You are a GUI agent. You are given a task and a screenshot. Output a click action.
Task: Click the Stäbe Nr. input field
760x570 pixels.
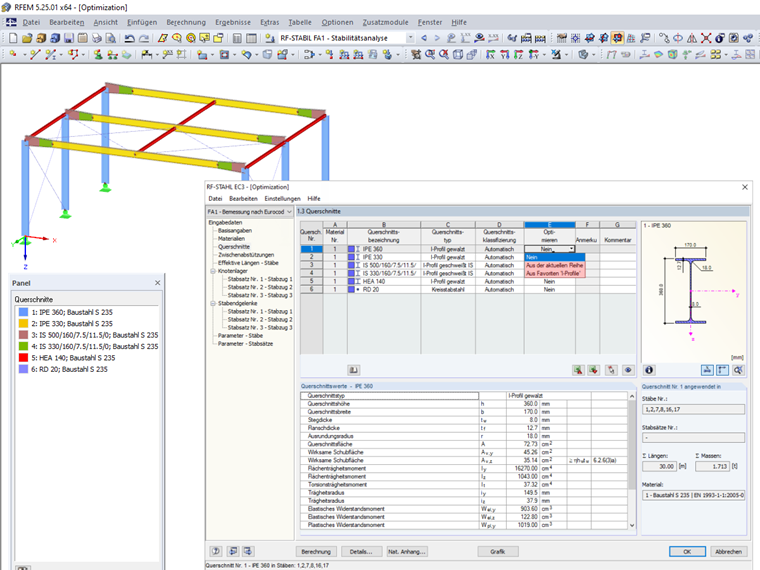click(693, 410)
